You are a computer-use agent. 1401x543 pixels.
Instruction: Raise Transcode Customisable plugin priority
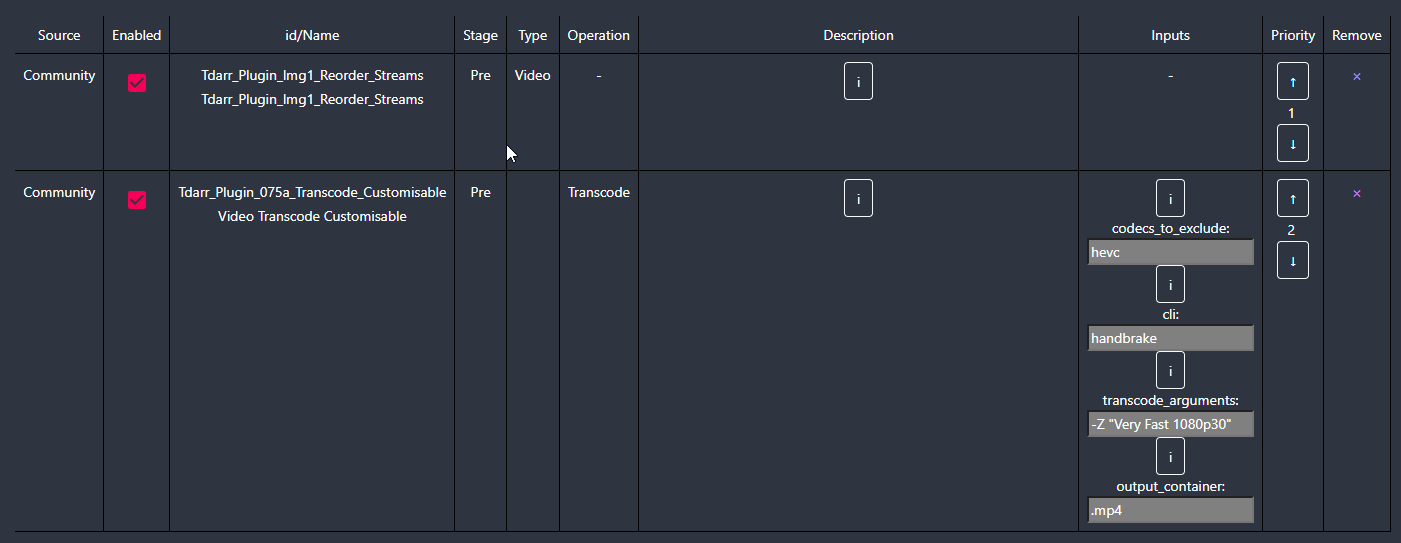[1292, 199]
